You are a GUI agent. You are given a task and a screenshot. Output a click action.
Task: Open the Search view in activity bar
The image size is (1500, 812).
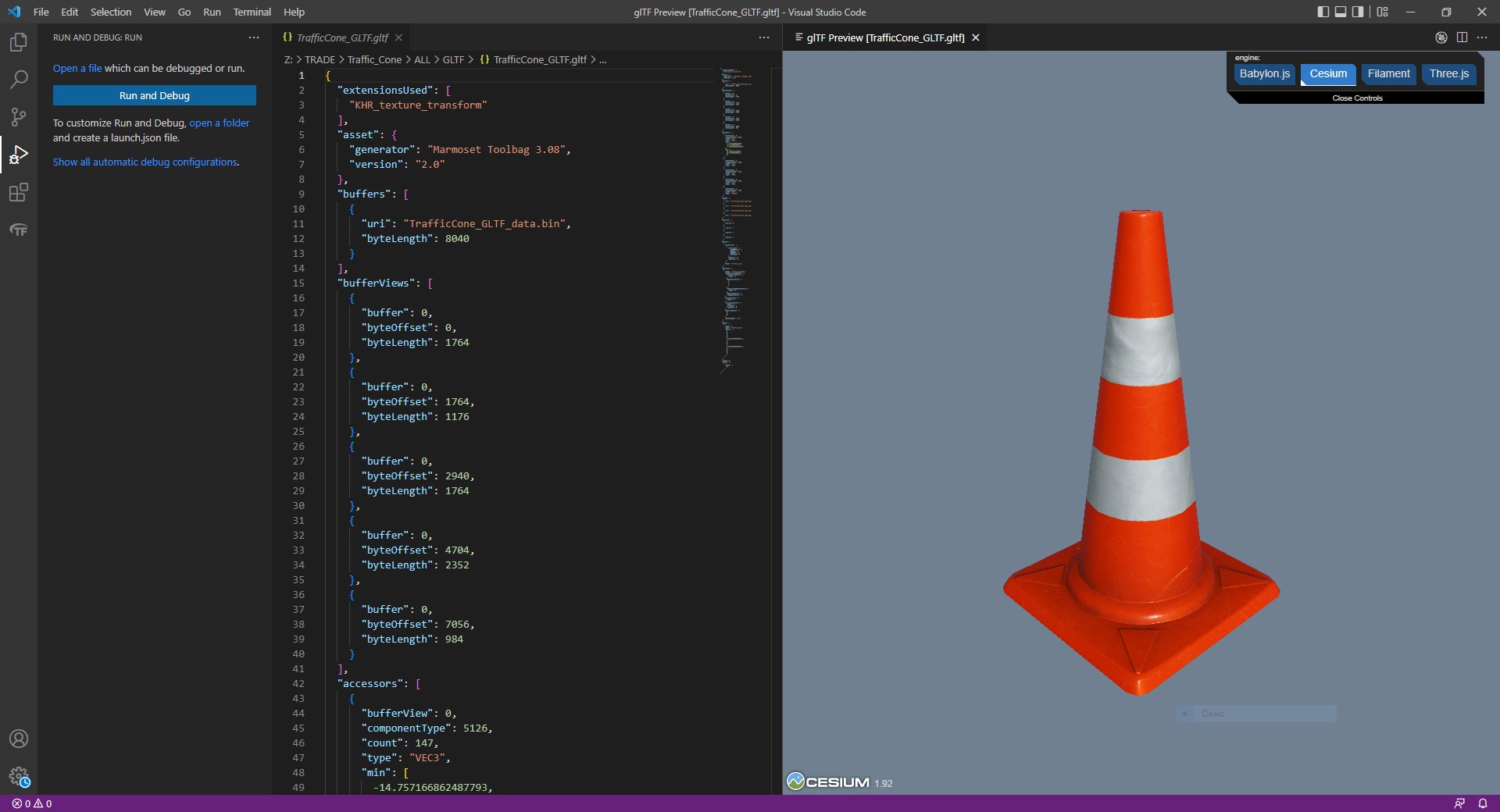point(19,79)
